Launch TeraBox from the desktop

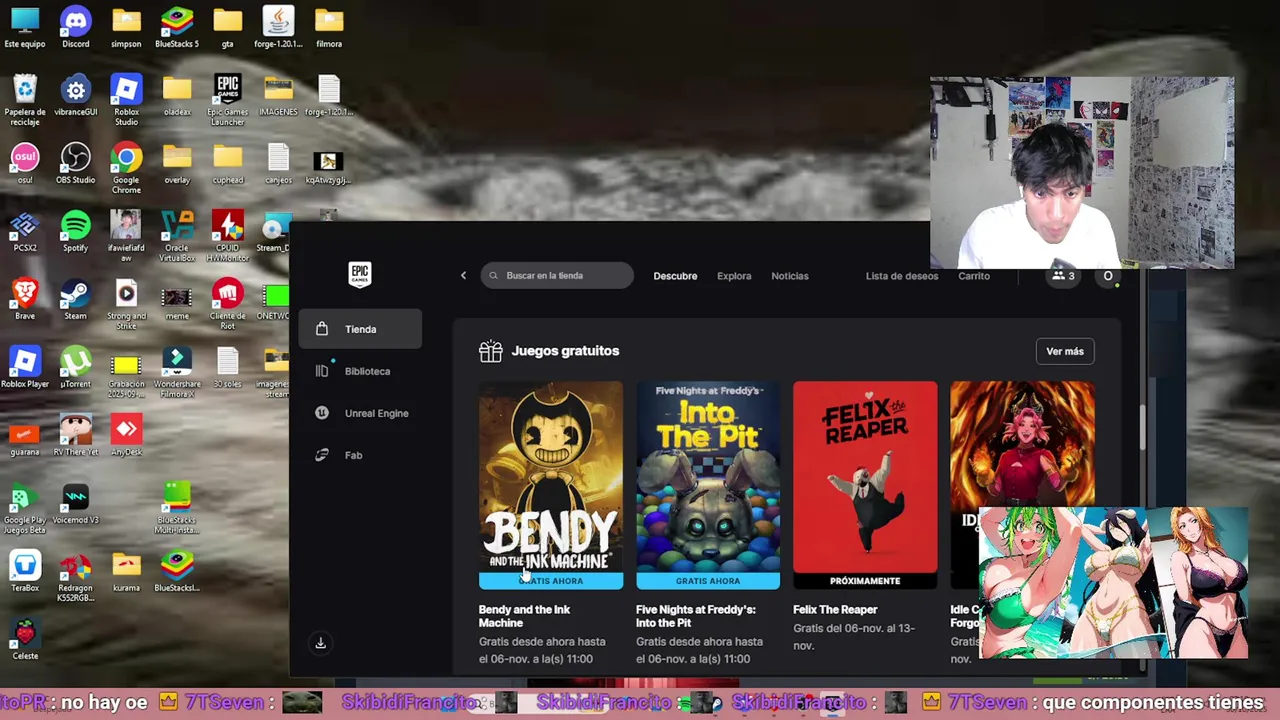point(25,571)
